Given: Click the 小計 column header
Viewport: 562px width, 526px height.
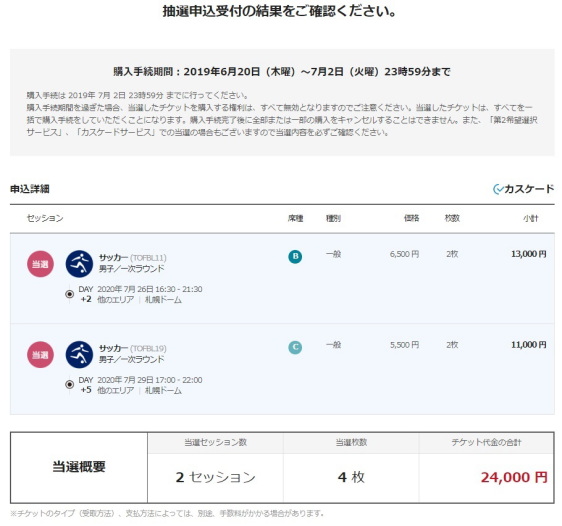Looking at the screenshot, I should [x=530, y=218].
